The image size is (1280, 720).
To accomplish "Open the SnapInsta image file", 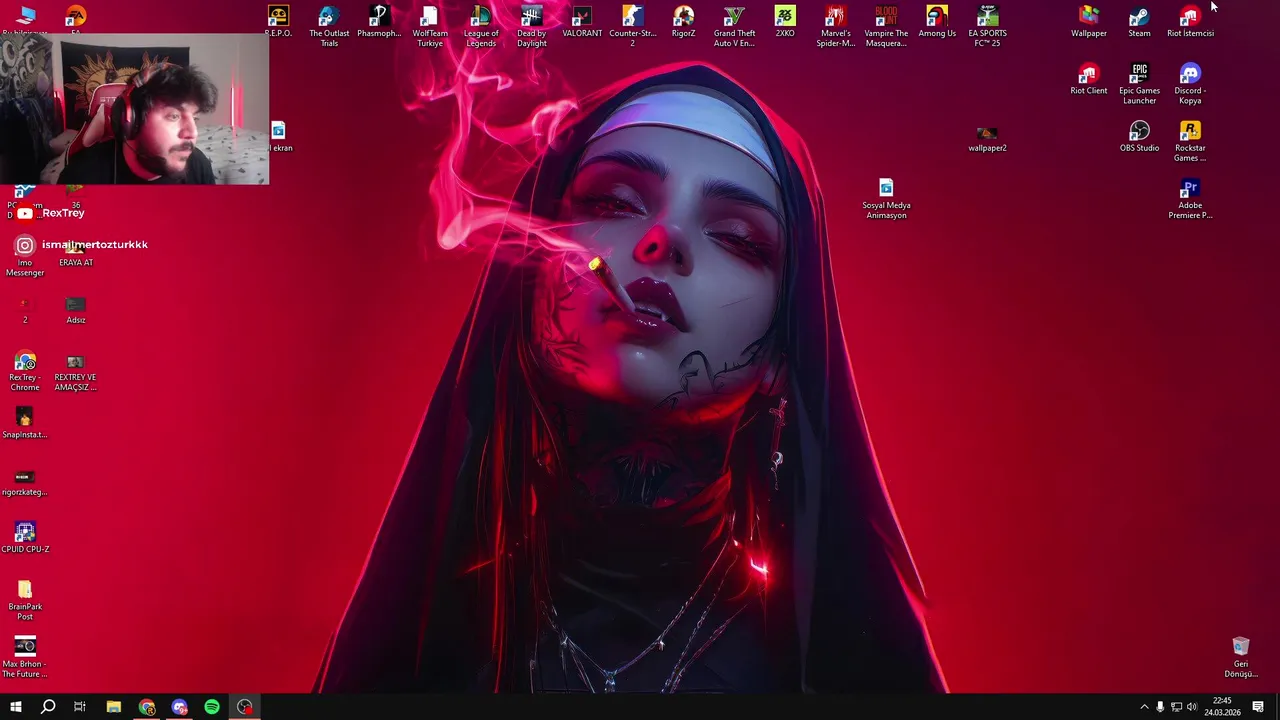I will pyautogui.click(x=25, y=423).
